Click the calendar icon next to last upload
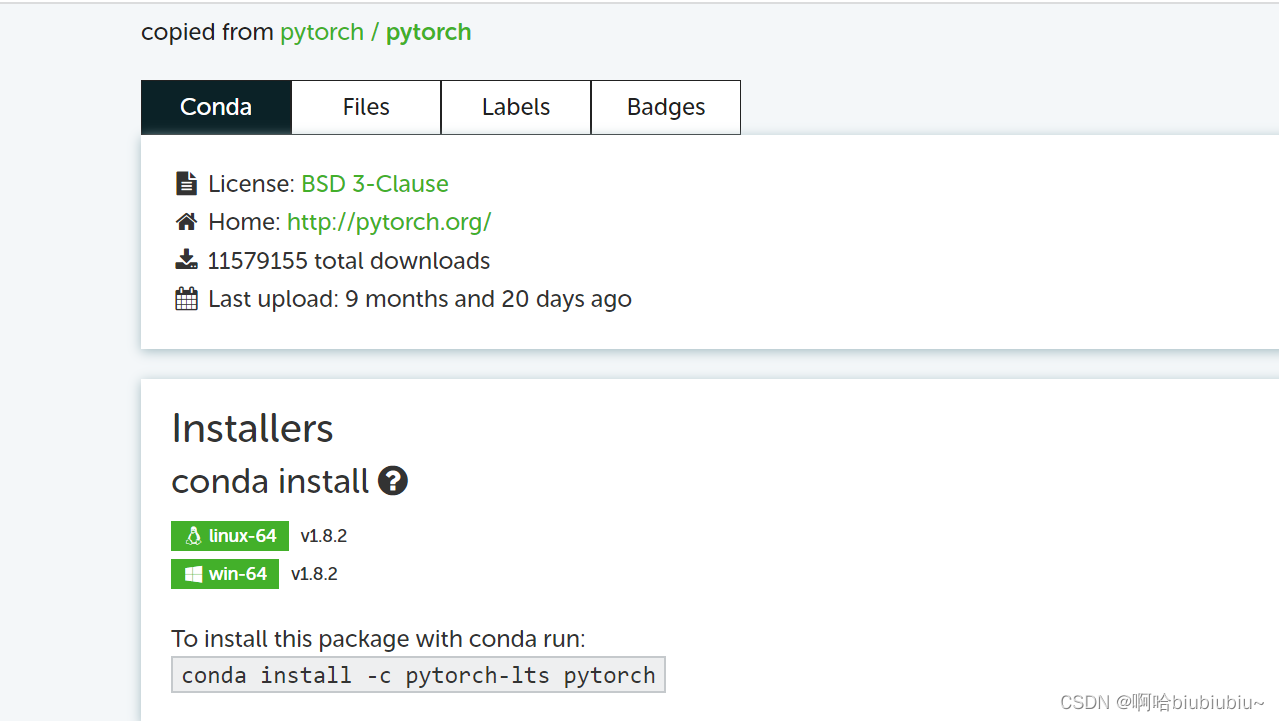This screenshot has width=1279, height=721. pos(186,297)
